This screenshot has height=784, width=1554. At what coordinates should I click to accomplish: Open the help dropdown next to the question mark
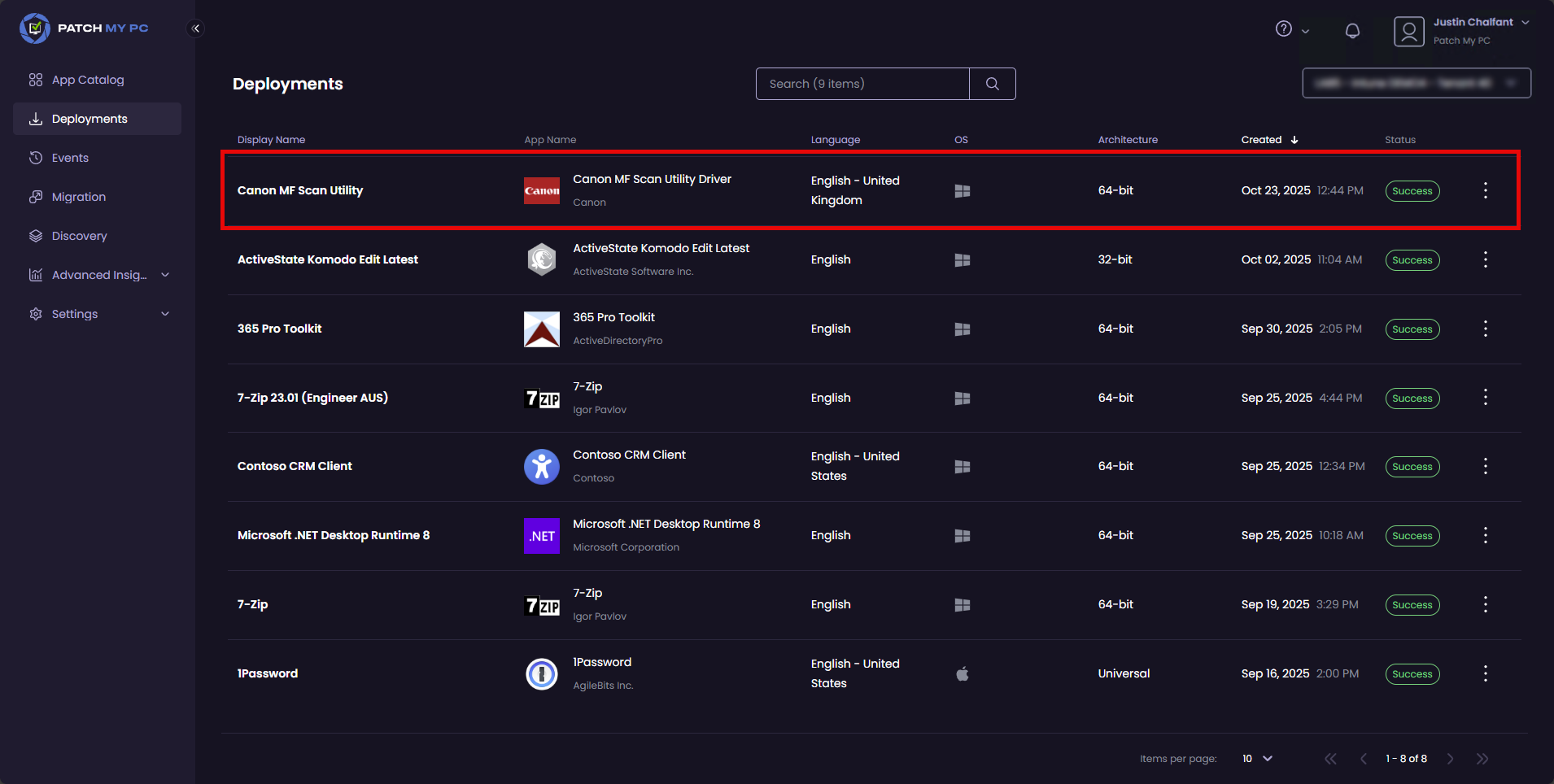point(1292,28)
